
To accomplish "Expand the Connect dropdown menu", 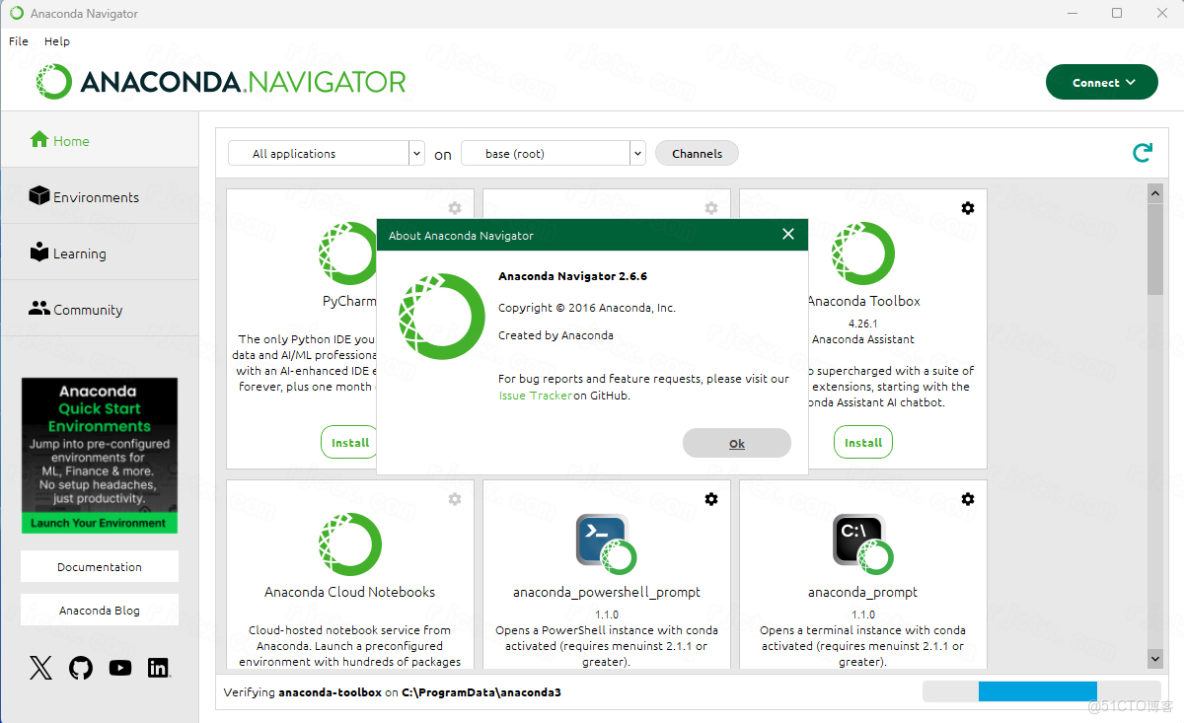I will [x=1102, y=82].
